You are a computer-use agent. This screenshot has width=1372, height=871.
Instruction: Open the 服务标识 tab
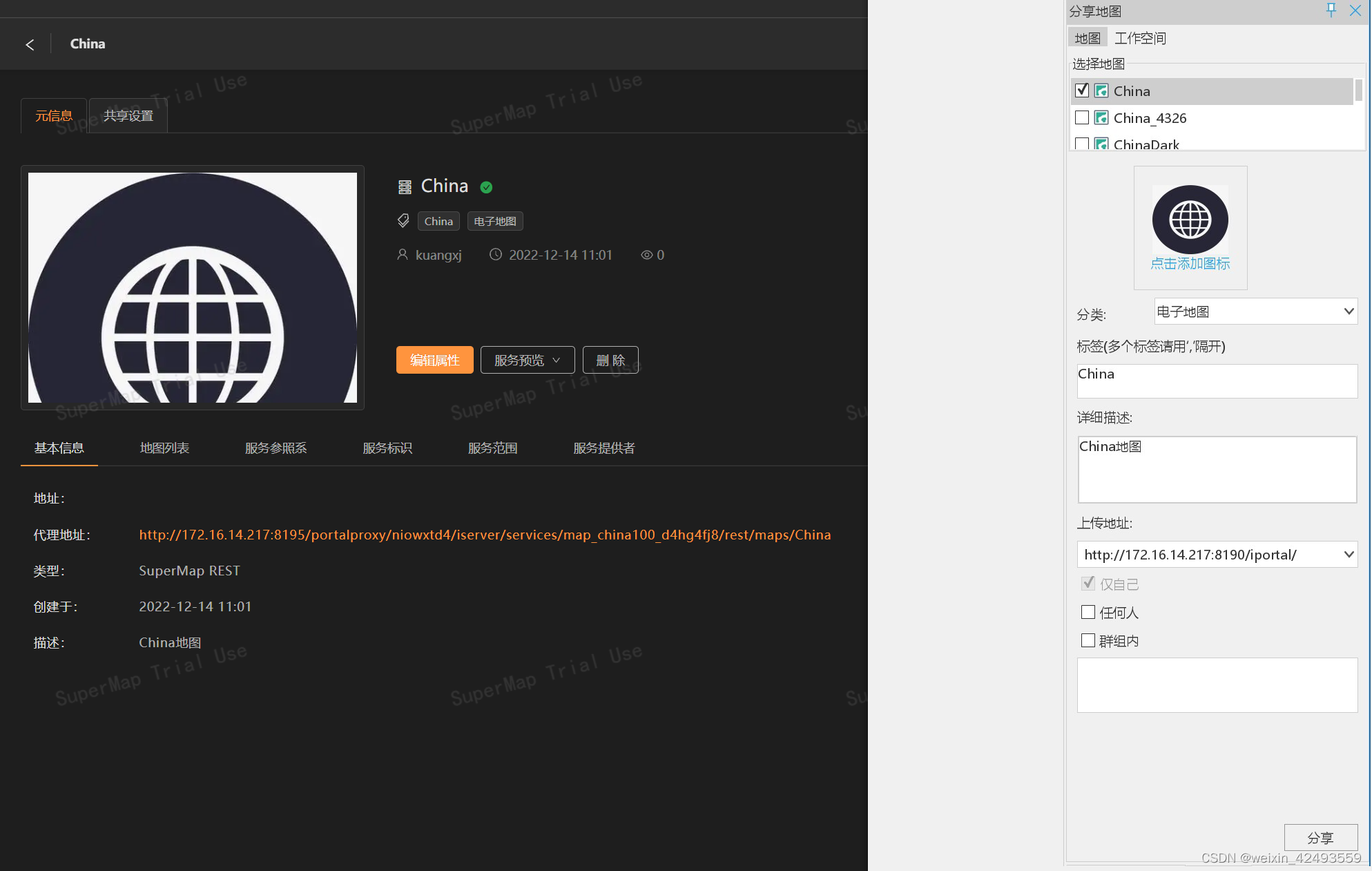point(387,448)
